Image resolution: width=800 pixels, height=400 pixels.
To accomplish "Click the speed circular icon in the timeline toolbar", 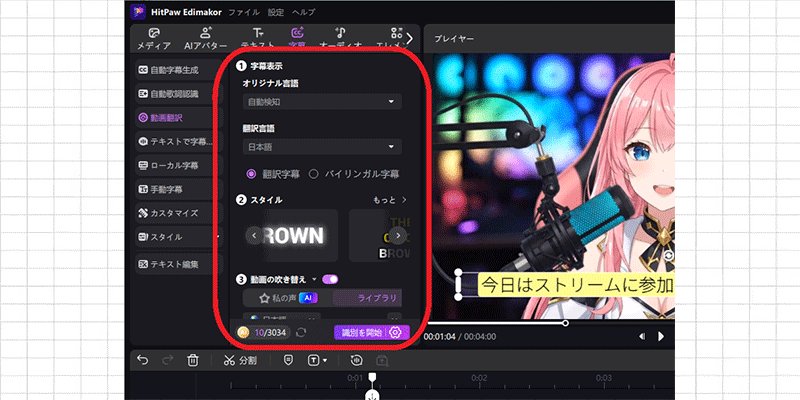I will (x=356, y=360).
